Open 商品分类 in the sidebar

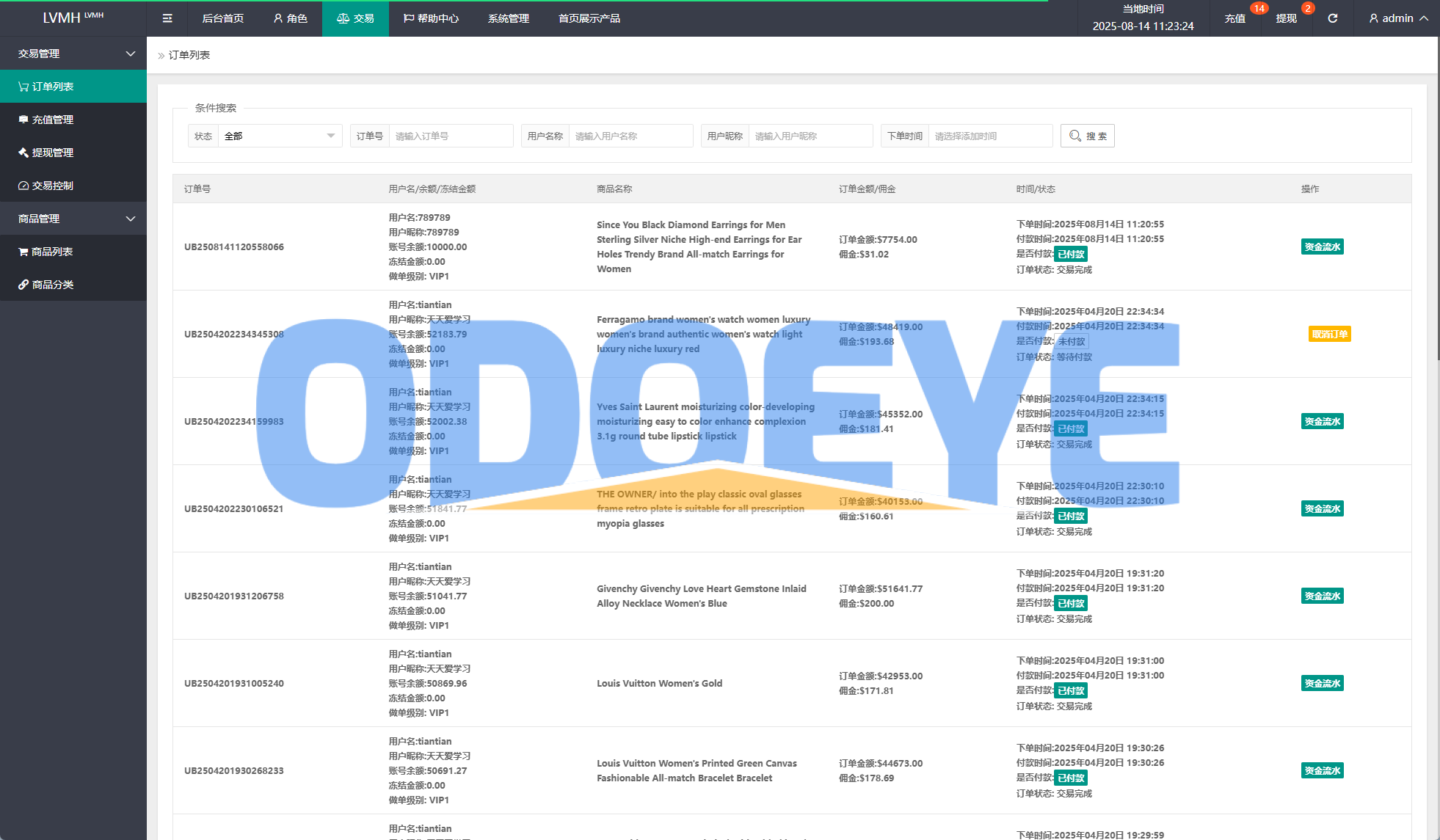click(53, 285)
